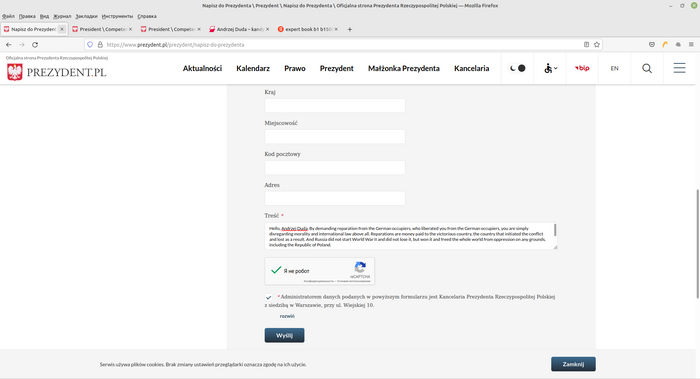Close the 'Napisz do Prezydenta' tab
Viewport: 700px width, 379px height.
62,29
